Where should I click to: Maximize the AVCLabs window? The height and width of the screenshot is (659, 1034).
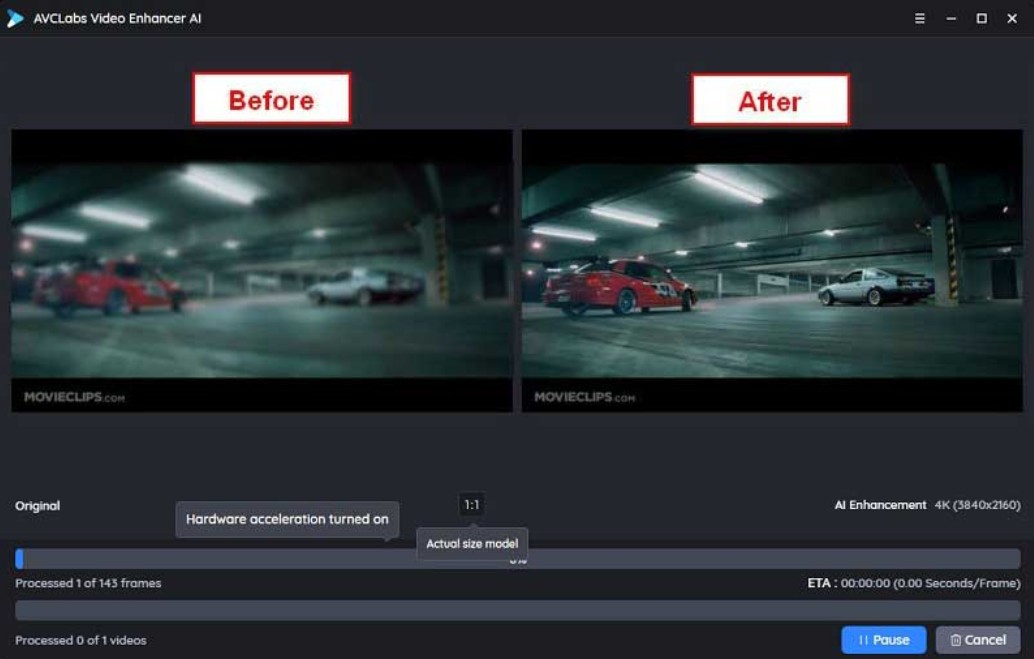click(x=981, y=18)
